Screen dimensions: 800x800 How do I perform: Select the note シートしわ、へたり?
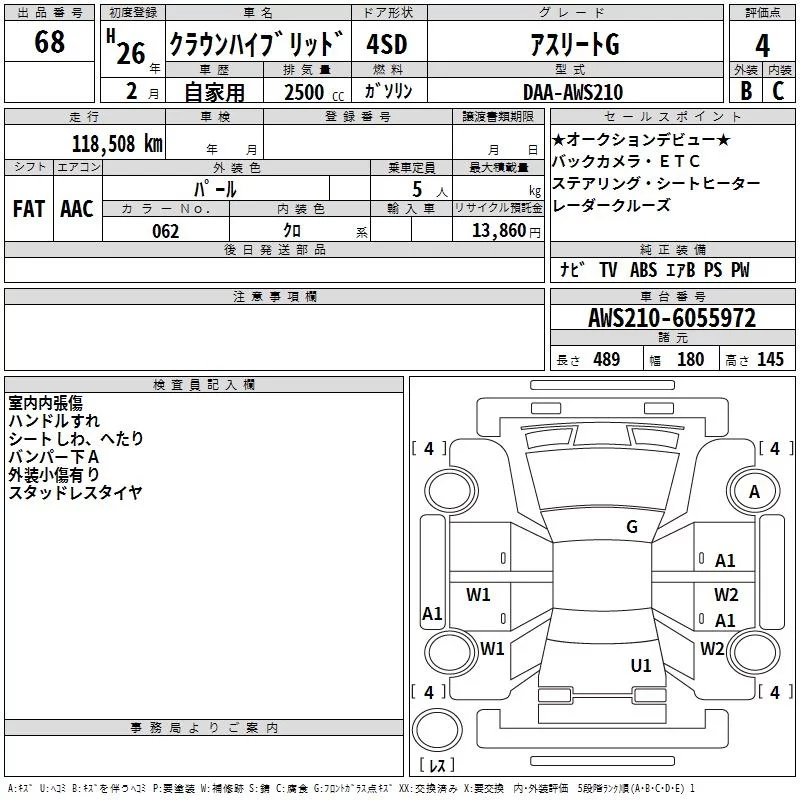pyautogui.click(x=76, y=439)
